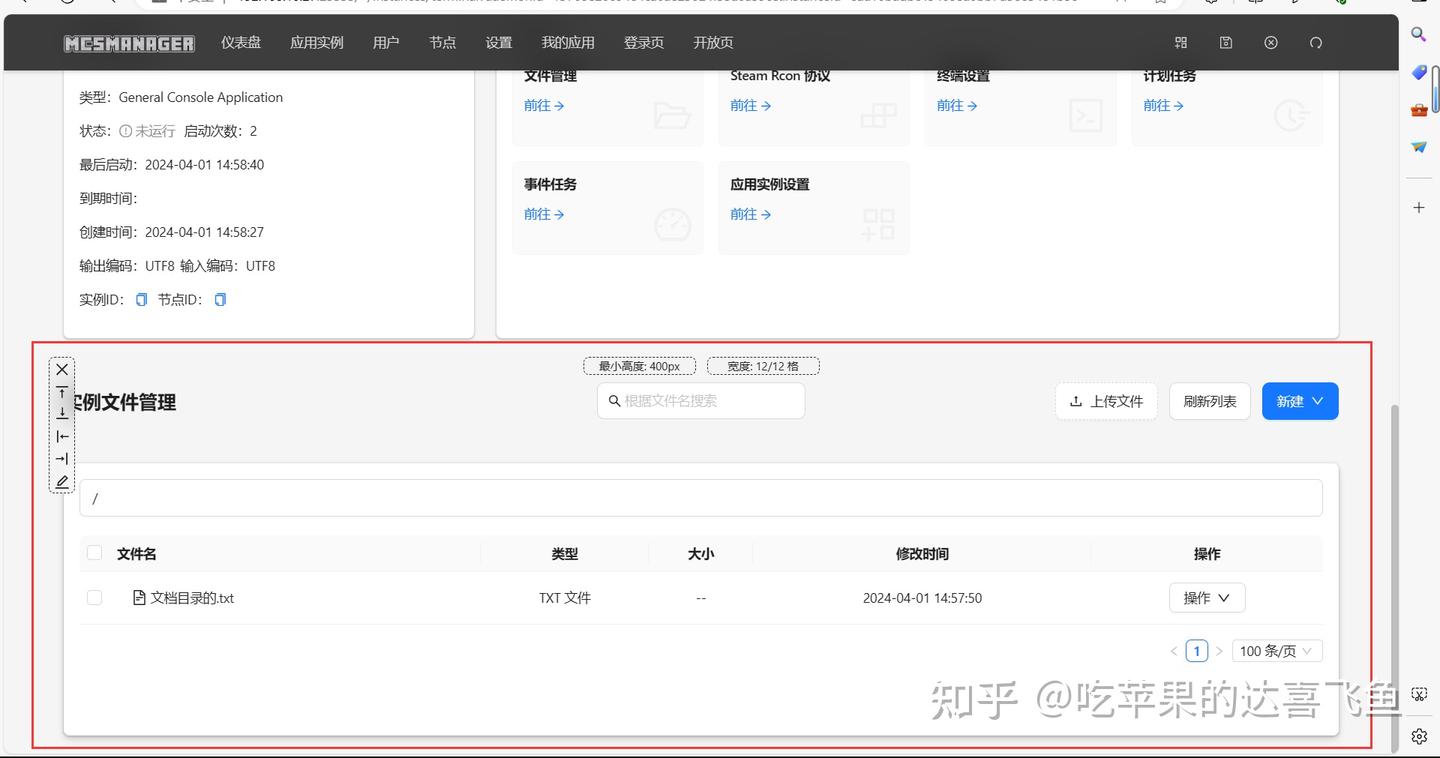The height and width of the screenshot is (758, 1440).
Task: Open the 节点 navigation item
Action: click(442, 42)
